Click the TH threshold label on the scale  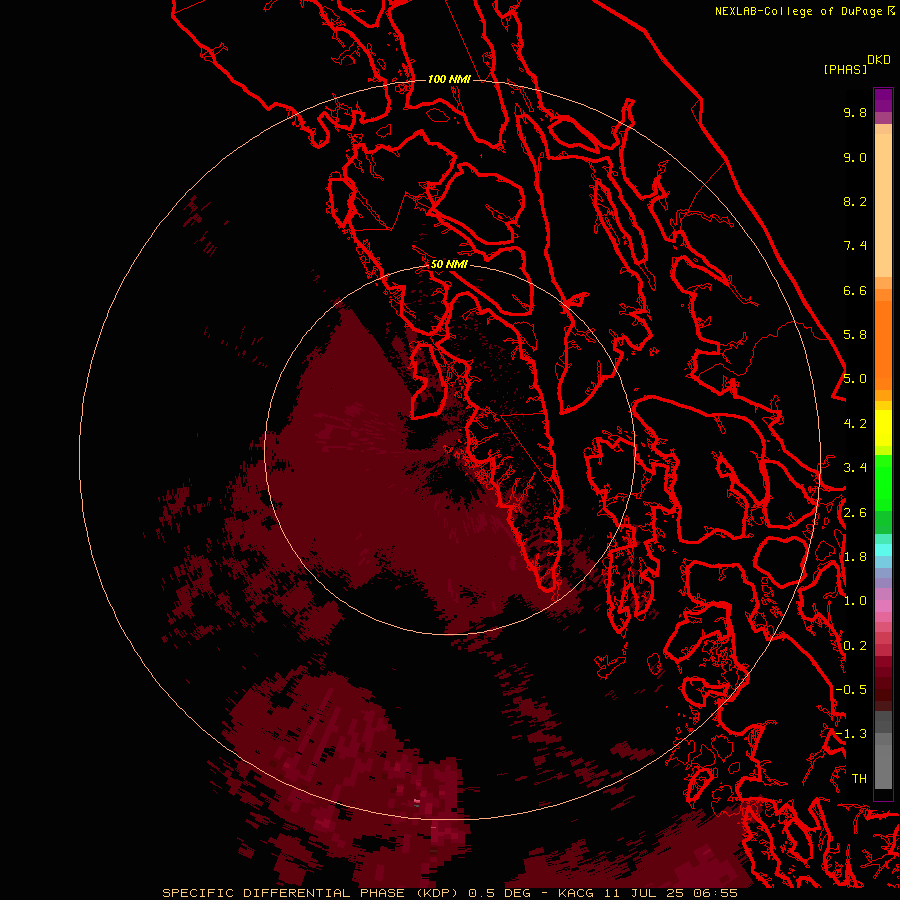859,779
